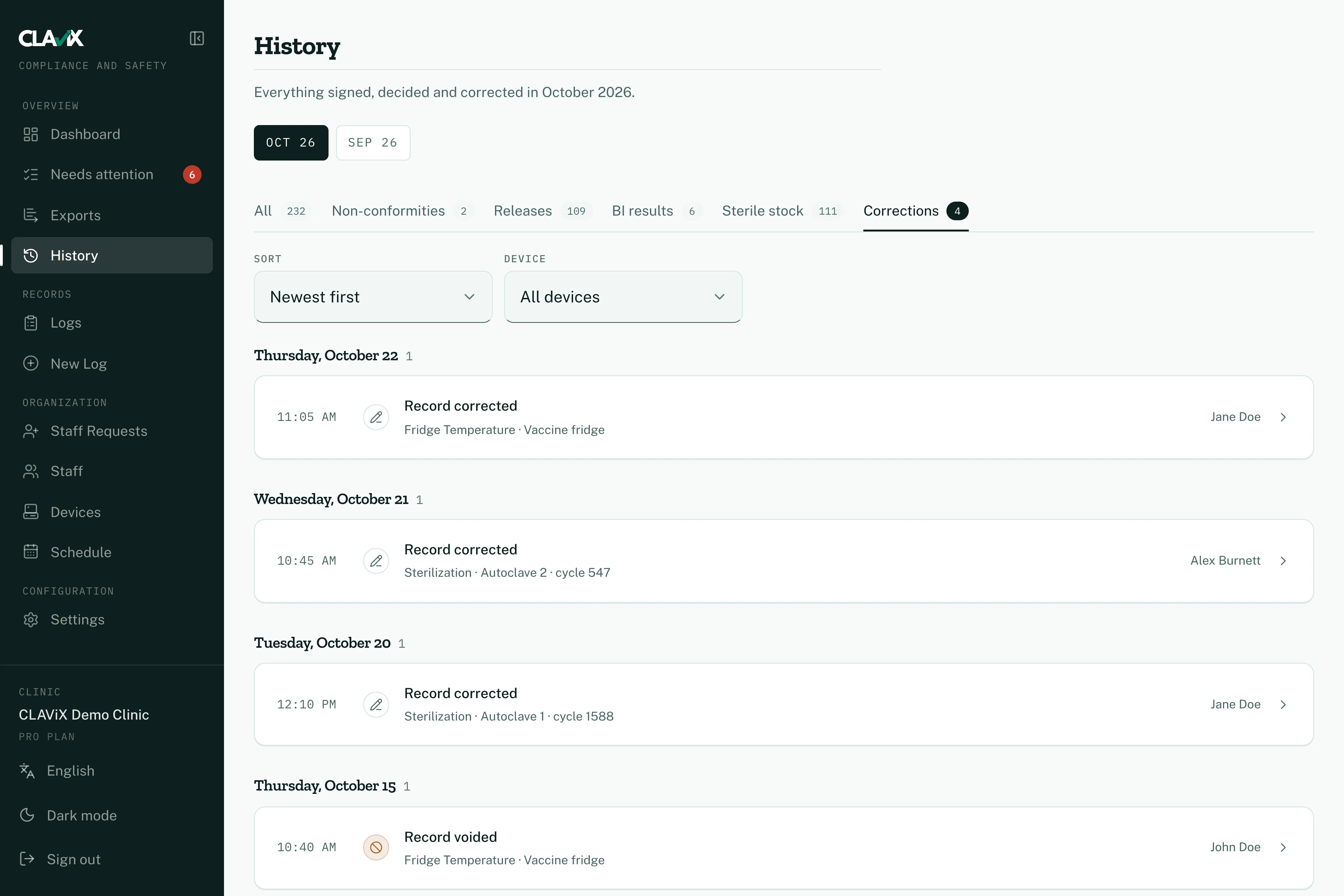This screenshot has height=896, width=1344.
Task: Open the All devices dropdown
Action: (x=623, y=297)
